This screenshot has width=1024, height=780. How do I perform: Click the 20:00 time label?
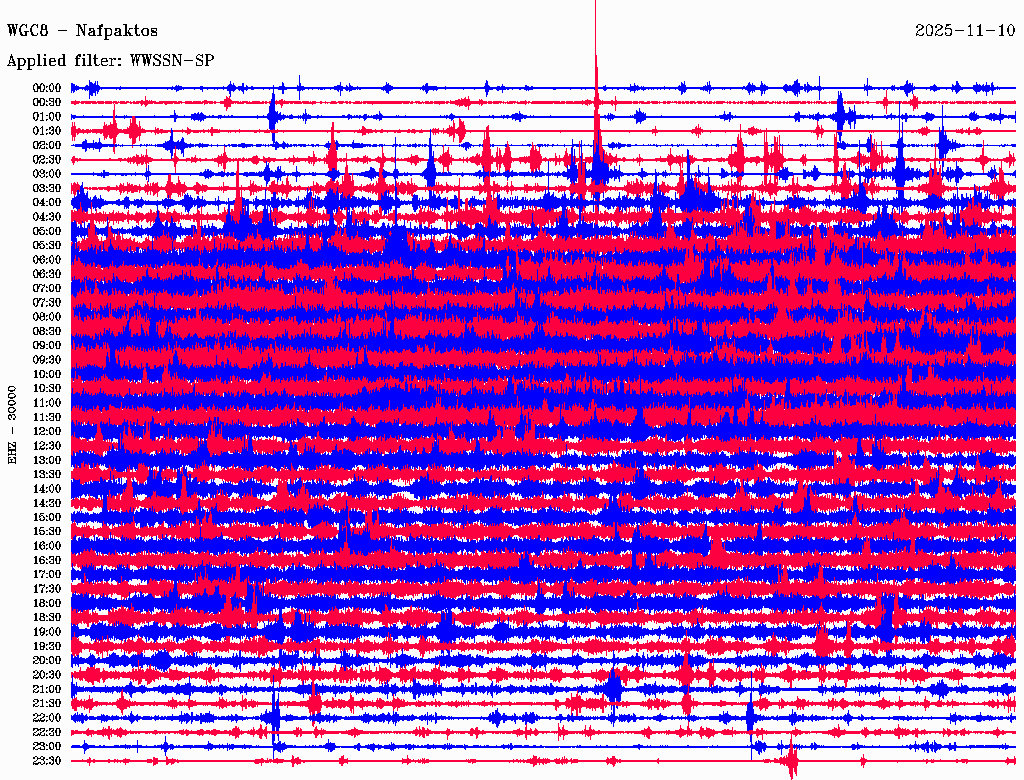coord(47,660)
